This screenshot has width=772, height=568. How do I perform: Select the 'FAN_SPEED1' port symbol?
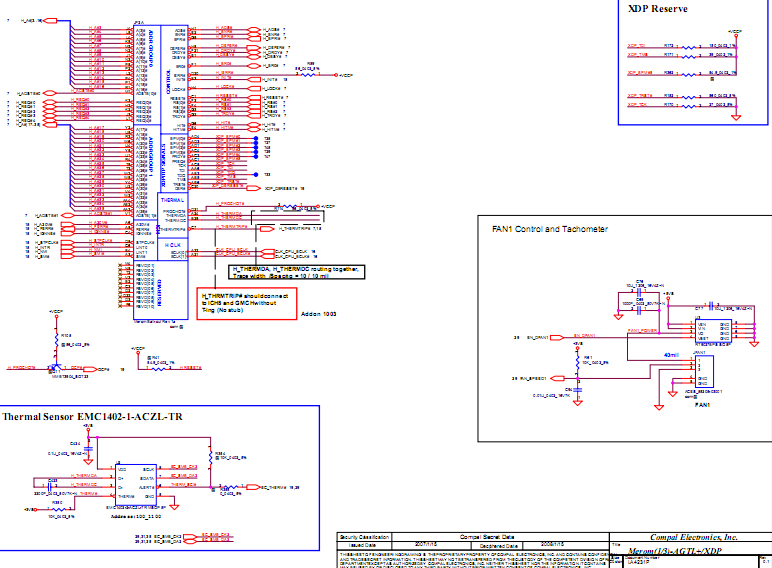557,378
